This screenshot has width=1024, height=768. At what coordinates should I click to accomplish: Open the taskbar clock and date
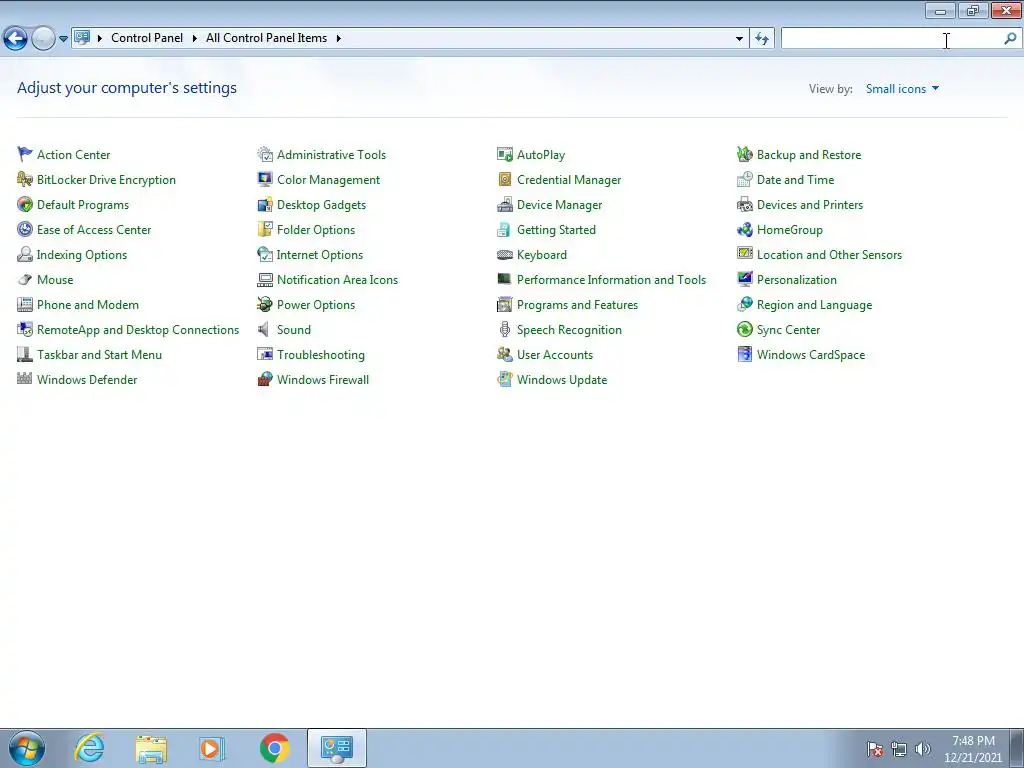pos(973,749)
